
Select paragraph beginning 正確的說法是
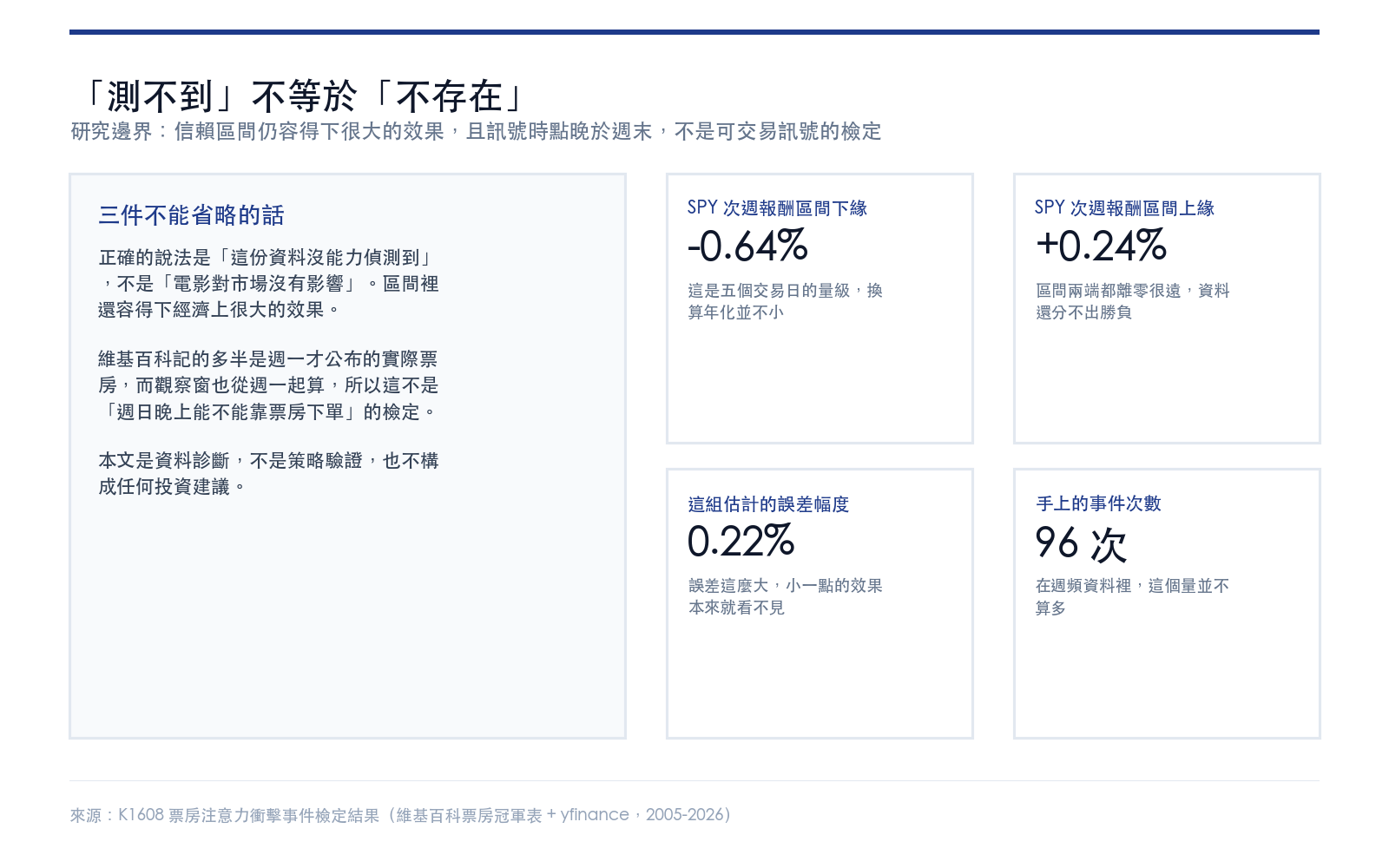click(x=268, y=284)
